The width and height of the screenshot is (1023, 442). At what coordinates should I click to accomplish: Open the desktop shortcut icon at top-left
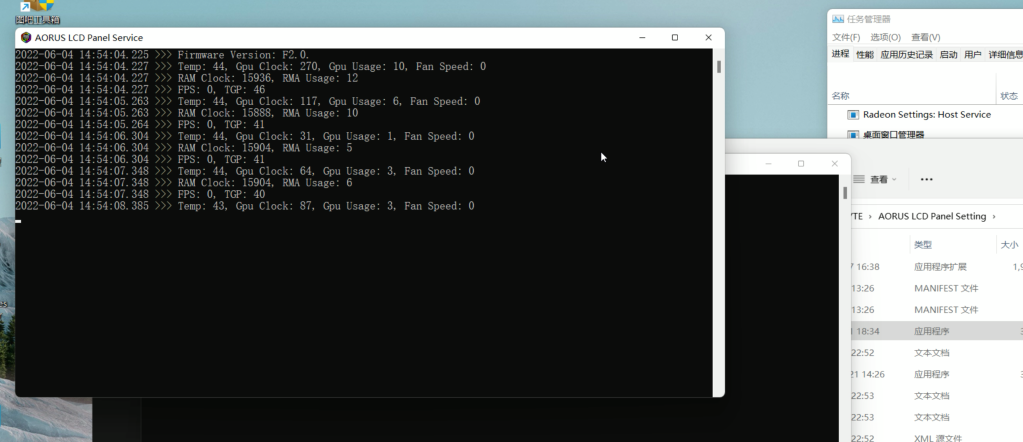(x=39, y=10)
